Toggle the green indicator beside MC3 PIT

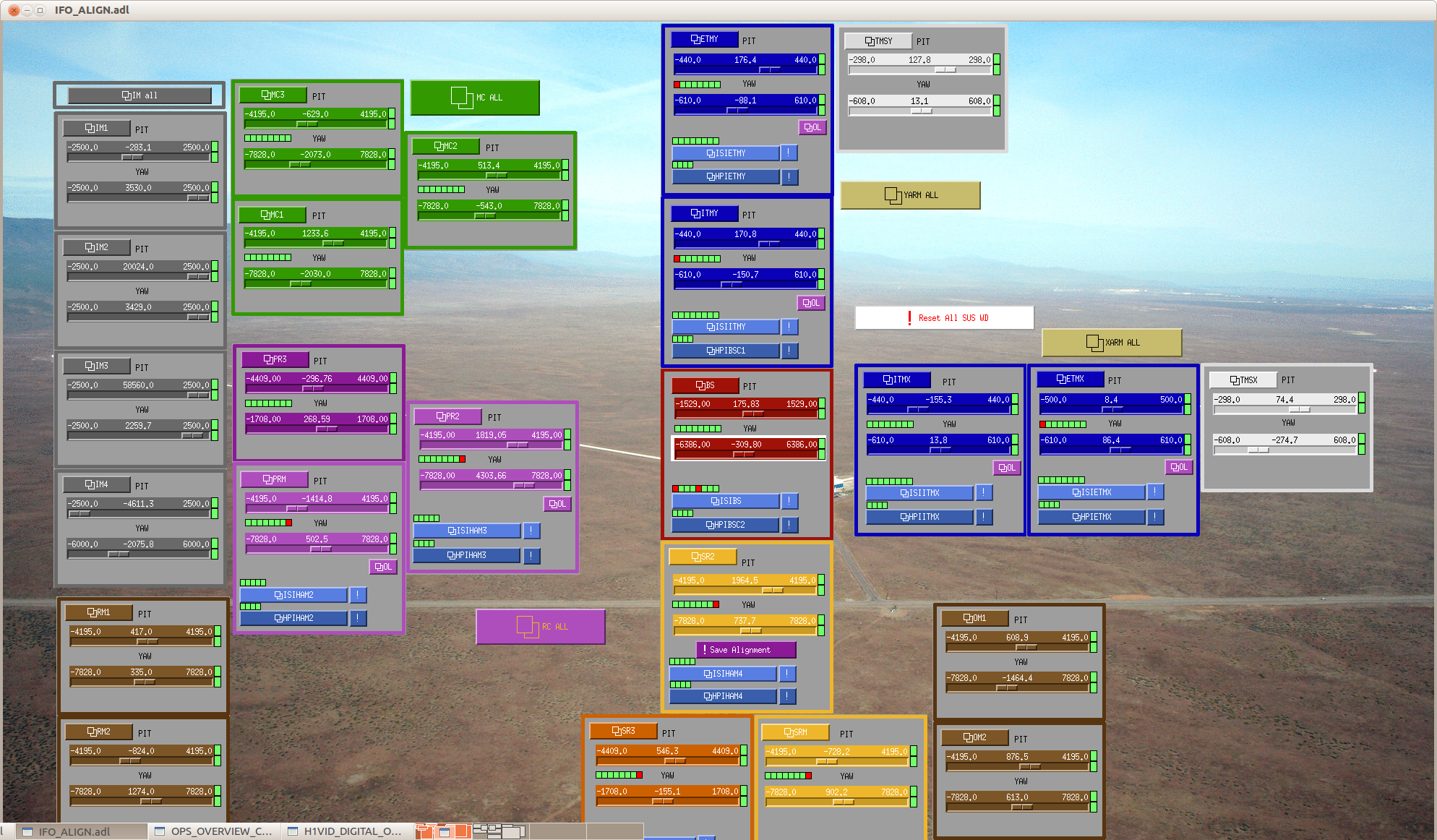[x=392, y=114]
